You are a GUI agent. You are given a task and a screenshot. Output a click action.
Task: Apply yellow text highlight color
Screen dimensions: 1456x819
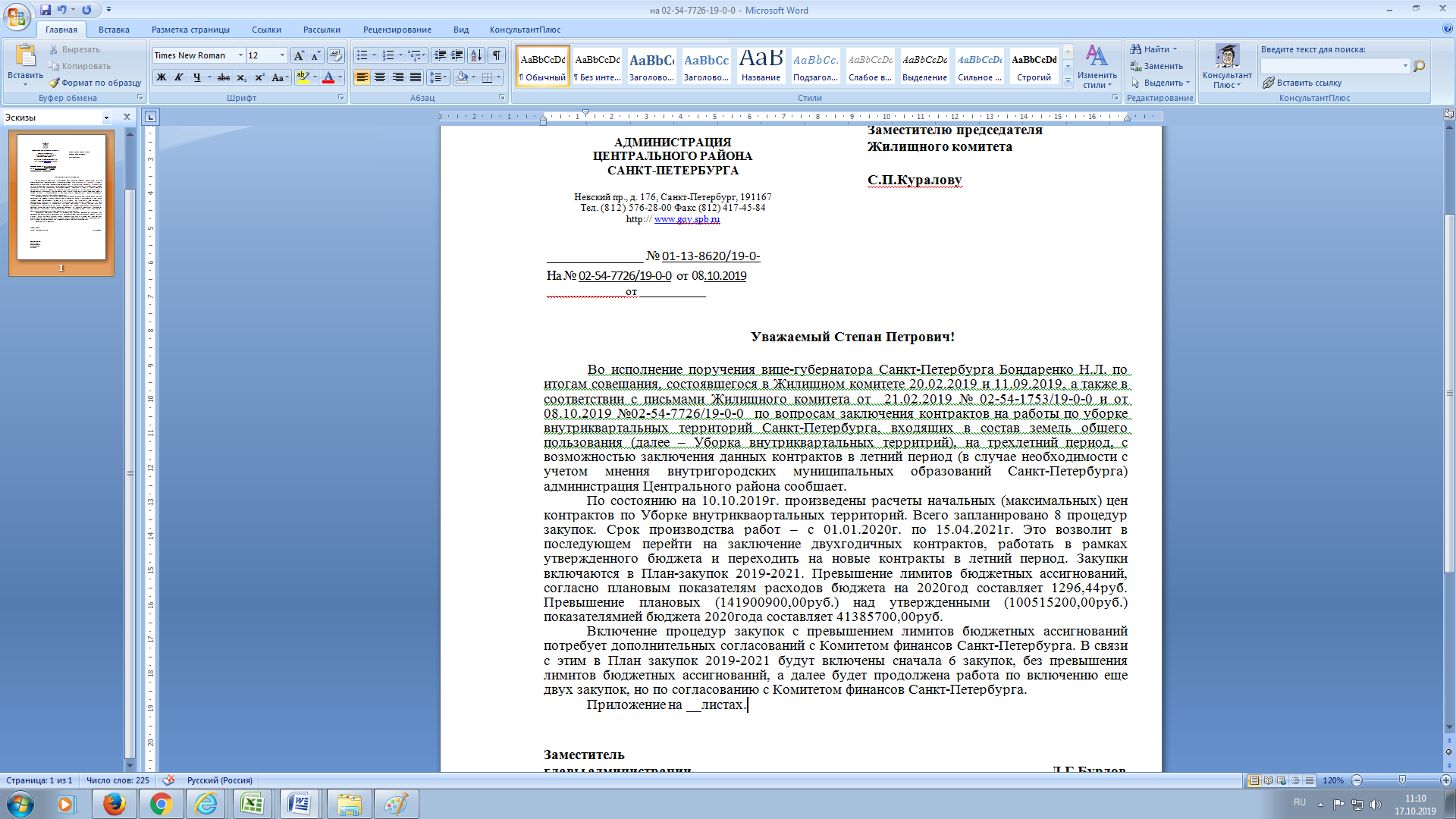coord(303,77)
